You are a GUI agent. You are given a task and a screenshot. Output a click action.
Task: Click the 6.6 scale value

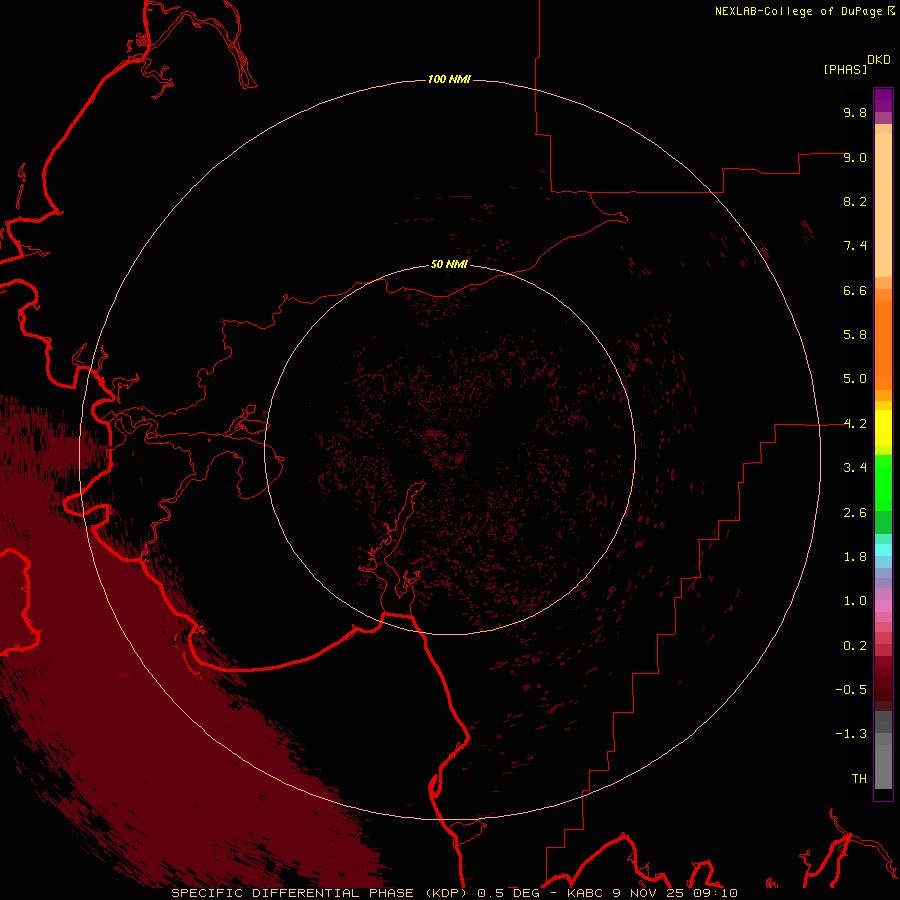[x=855, y=290]
